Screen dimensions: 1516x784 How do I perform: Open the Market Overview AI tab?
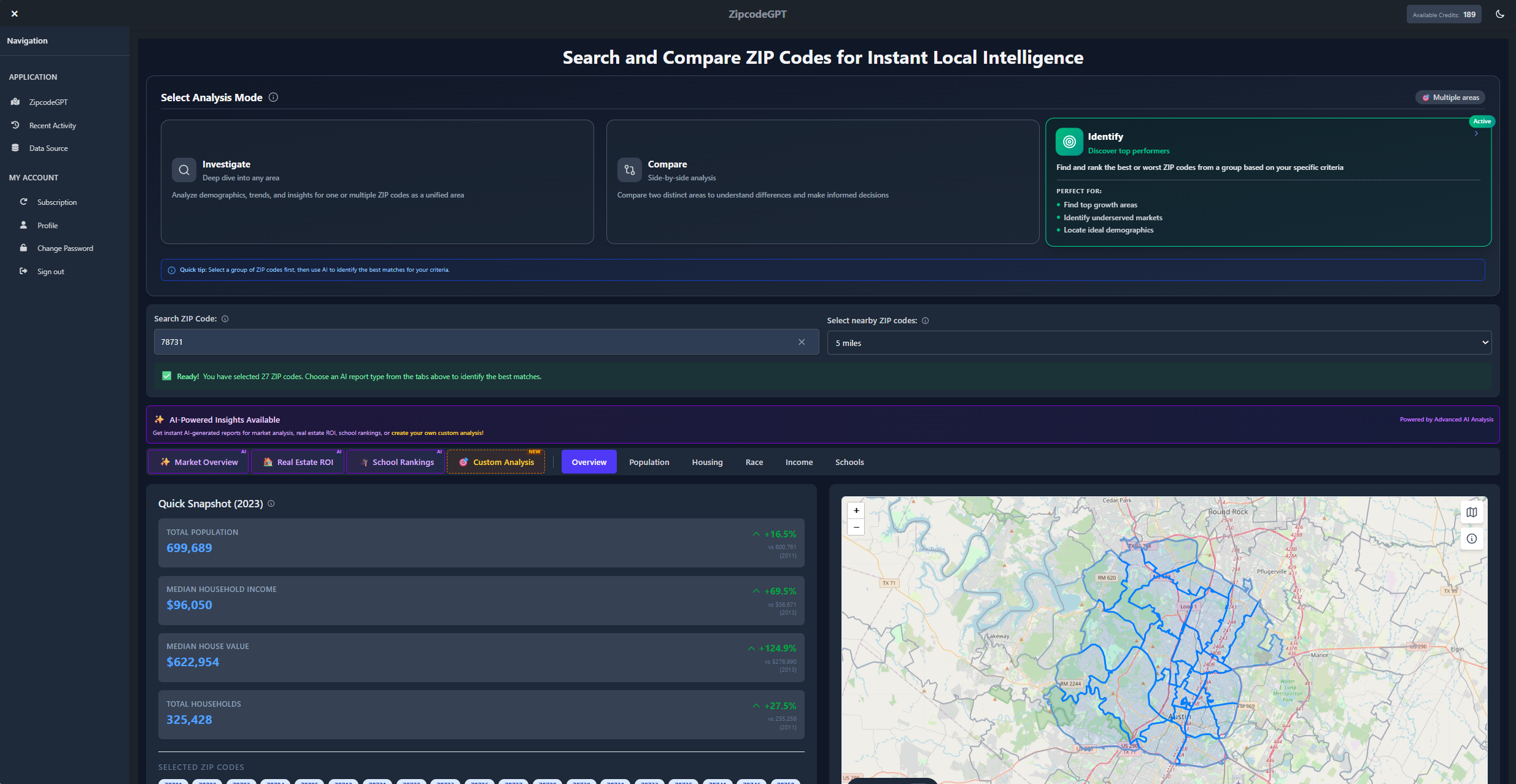(x=199, y=462)
